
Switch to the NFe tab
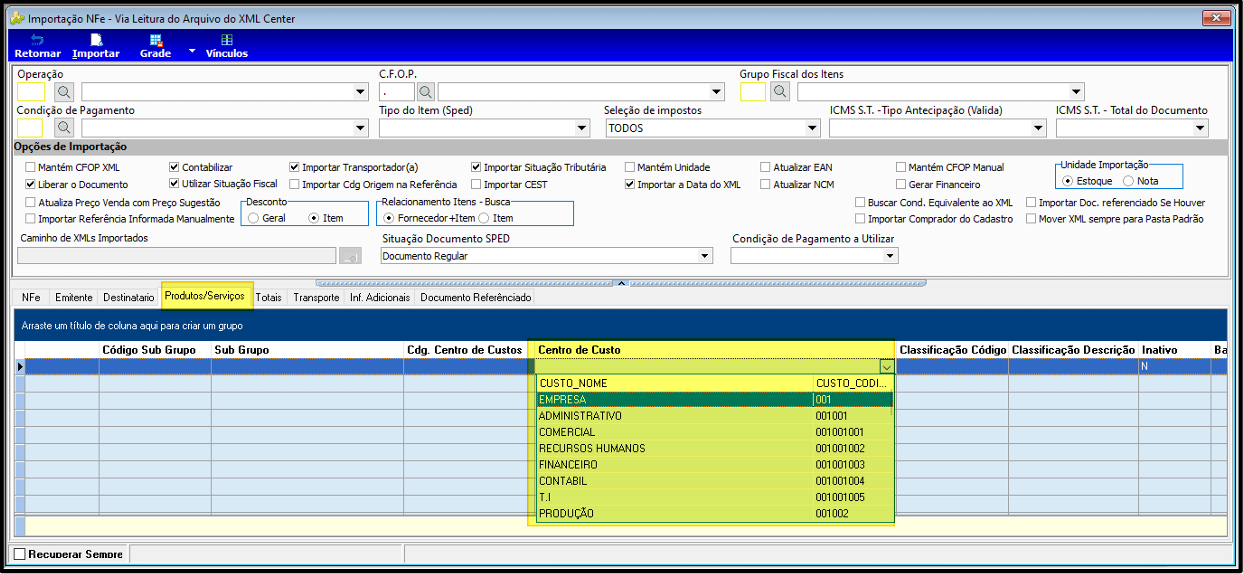[31, 298]
